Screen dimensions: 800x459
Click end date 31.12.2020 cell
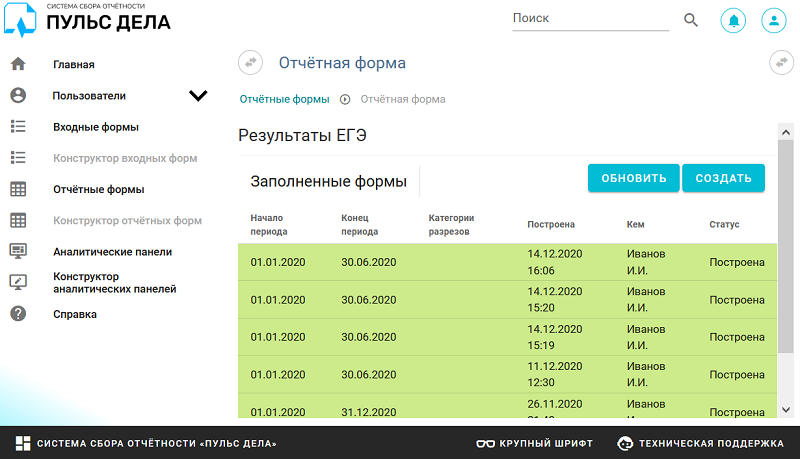coord(369,412)
